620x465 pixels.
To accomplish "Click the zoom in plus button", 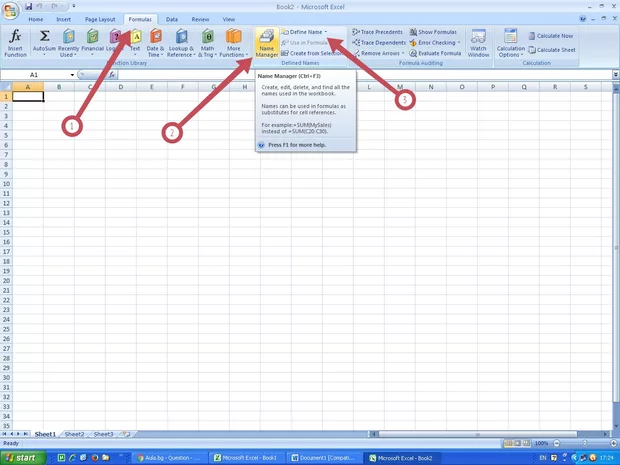I will pyautogui.click(x=613, y=443).
